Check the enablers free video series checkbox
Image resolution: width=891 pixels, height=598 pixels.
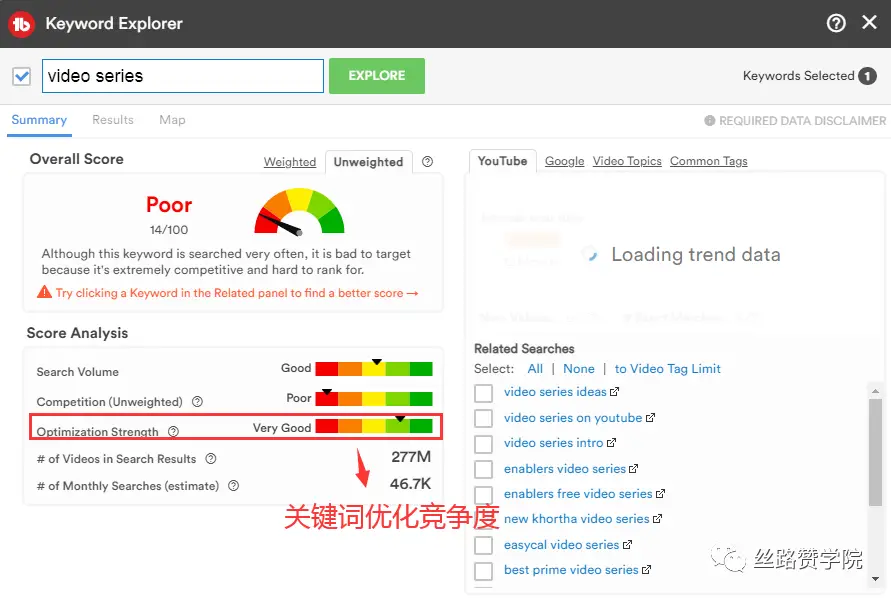484,495
